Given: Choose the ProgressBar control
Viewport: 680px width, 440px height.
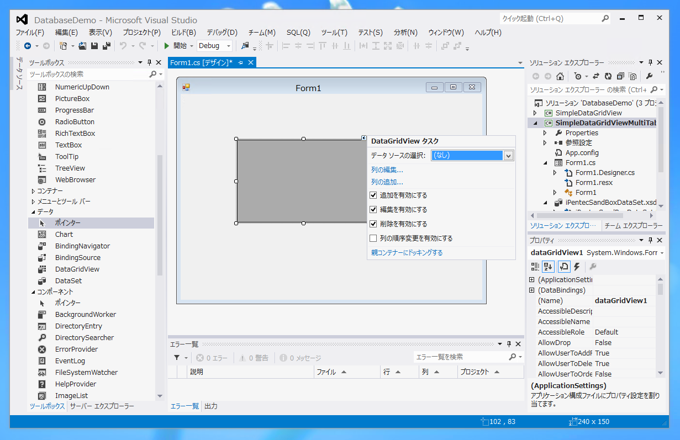Looking at the screenshot, I should pyautogui.click(x=74, y=110).
